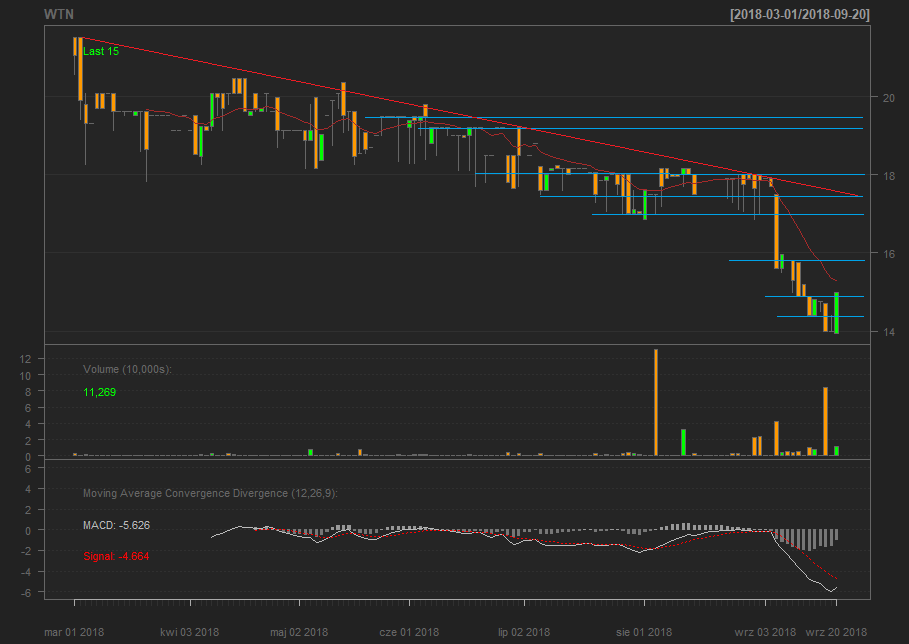Select the "kwi 03 2018" date label
Image resolution: width=909 pixels, height=644 pixels.
pos(190,632)
